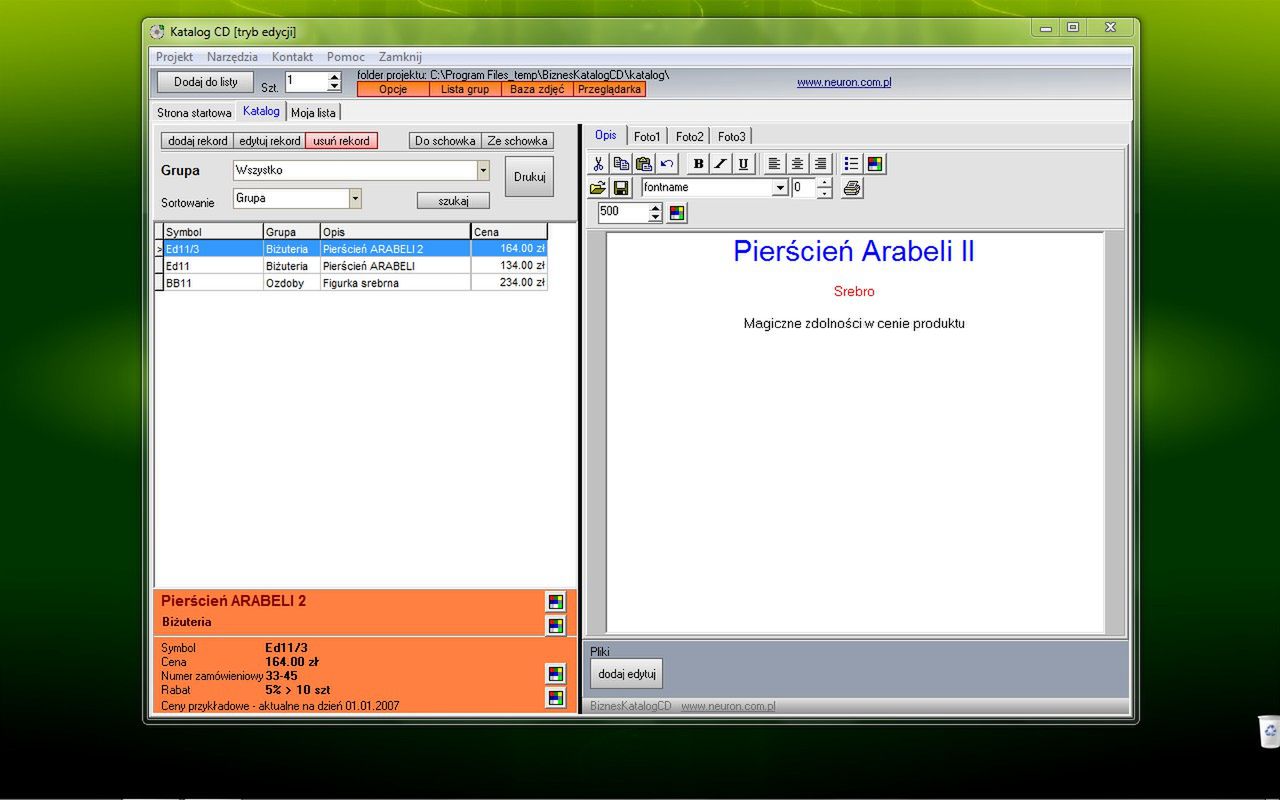Viewport: 1280px width, 800px height.
Task: Open Baza zdjęć
Action: 537,89
